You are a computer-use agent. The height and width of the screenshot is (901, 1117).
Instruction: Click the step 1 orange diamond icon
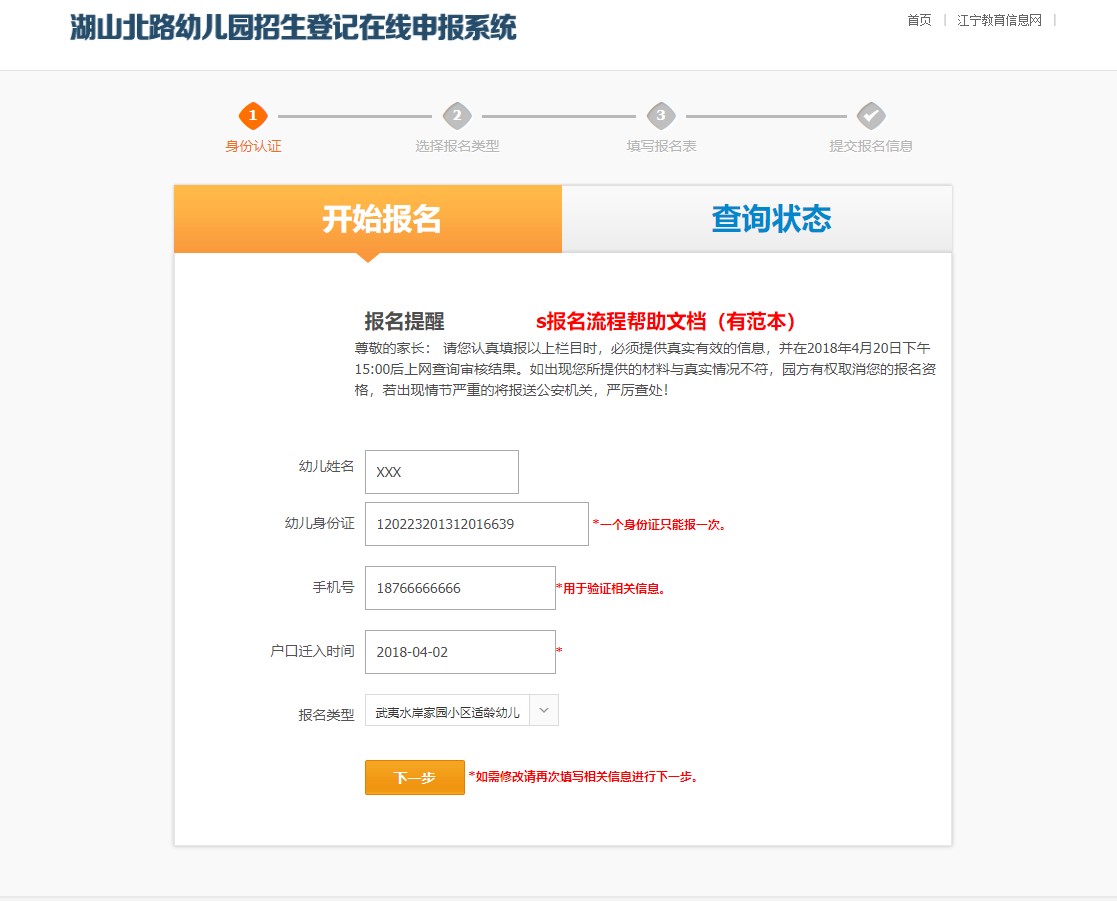pos(253,116)
